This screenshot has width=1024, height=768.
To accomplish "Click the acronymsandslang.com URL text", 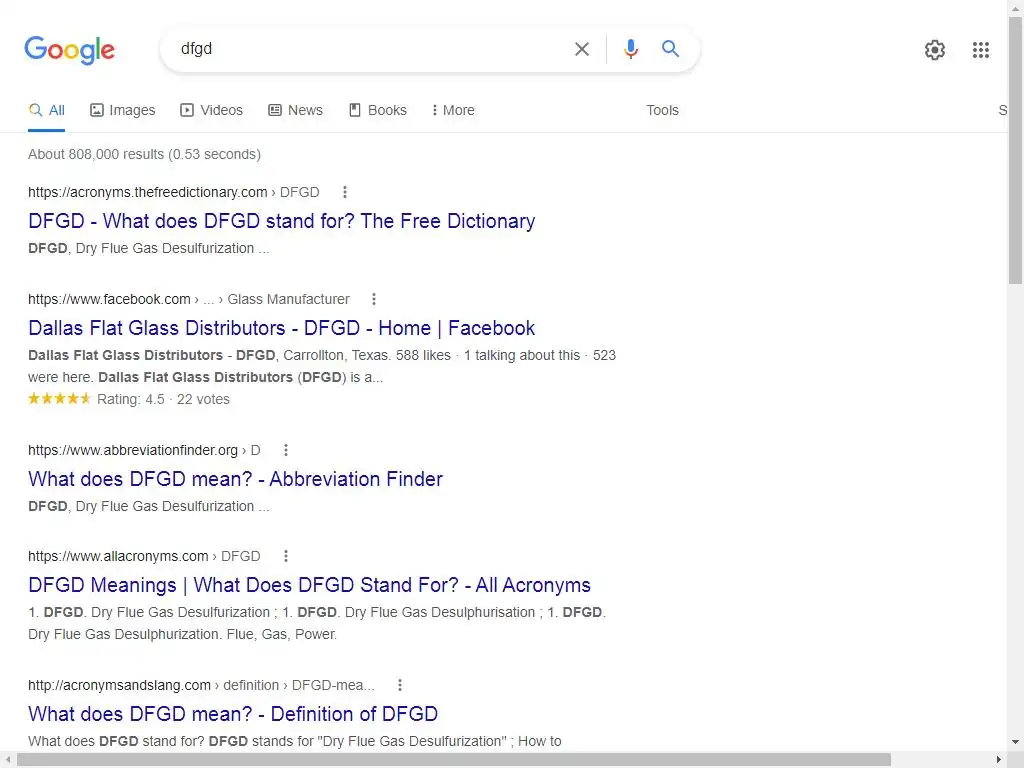I will pyautogui.click(x=120, y=685).
